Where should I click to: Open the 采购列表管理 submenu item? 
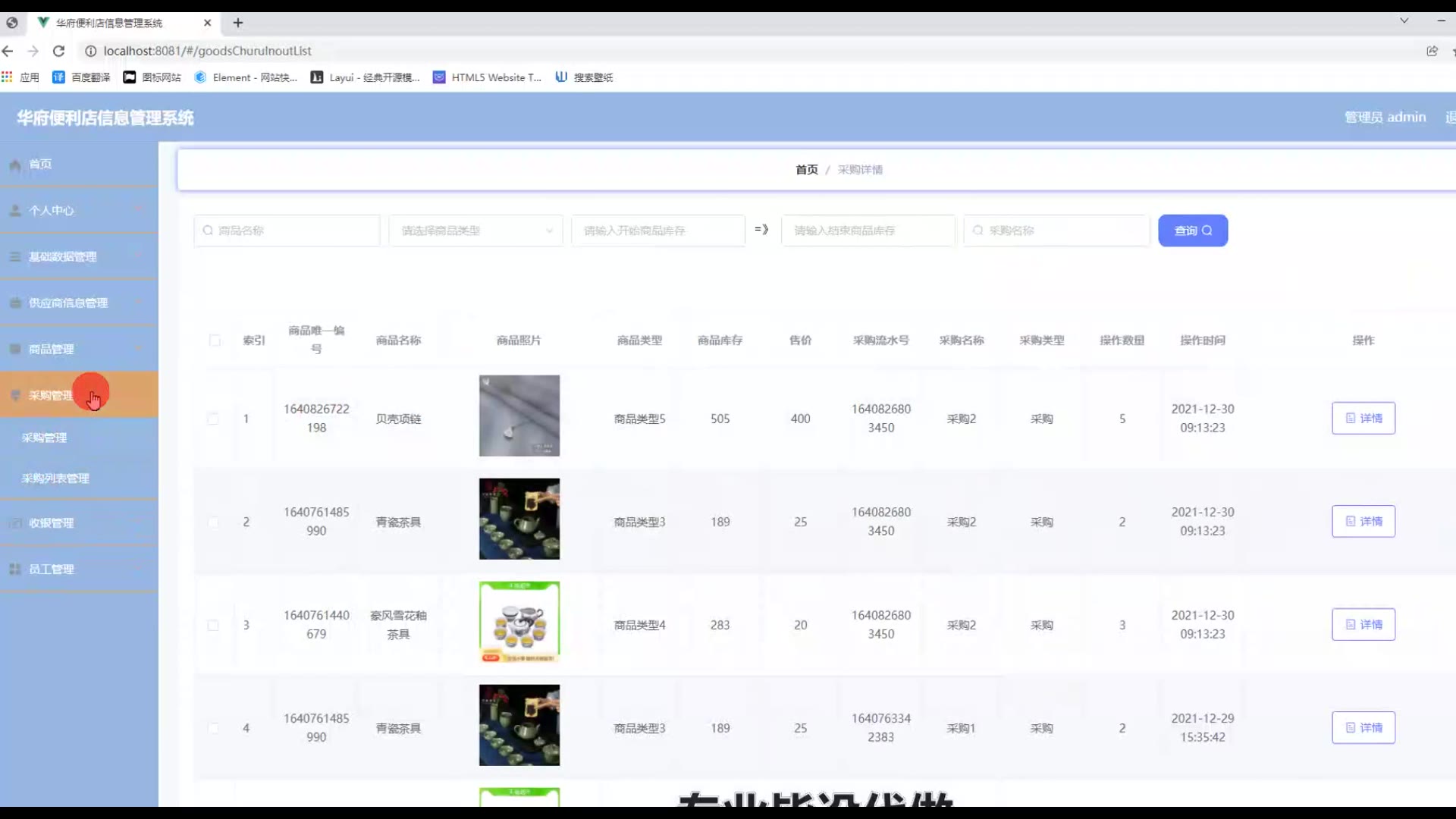[55, 479]
